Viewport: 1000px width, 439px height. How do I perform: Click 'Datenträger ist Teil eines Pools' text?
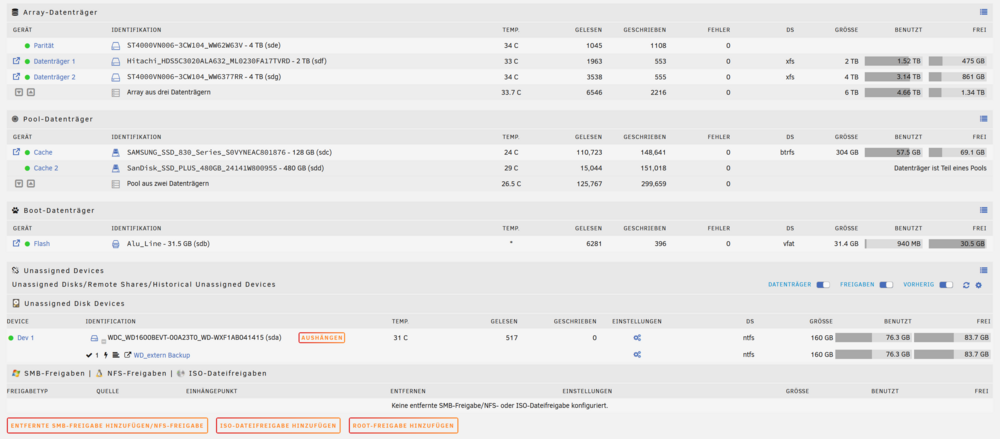click(941, 168)
